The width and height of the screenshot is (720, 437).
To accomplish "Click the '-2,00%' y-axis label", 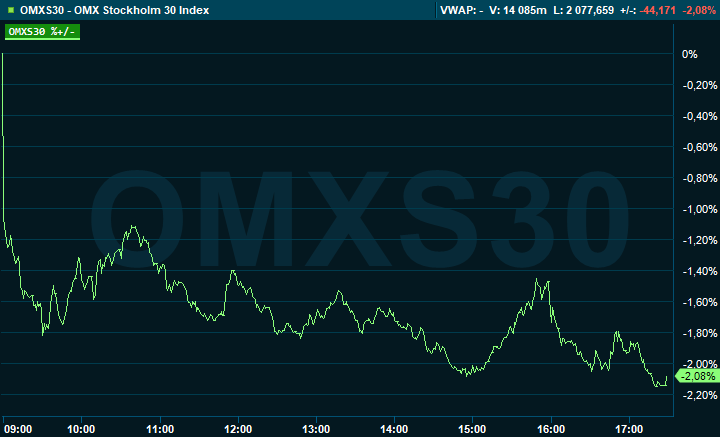I will pyautogui.click(x=700, y=364).
